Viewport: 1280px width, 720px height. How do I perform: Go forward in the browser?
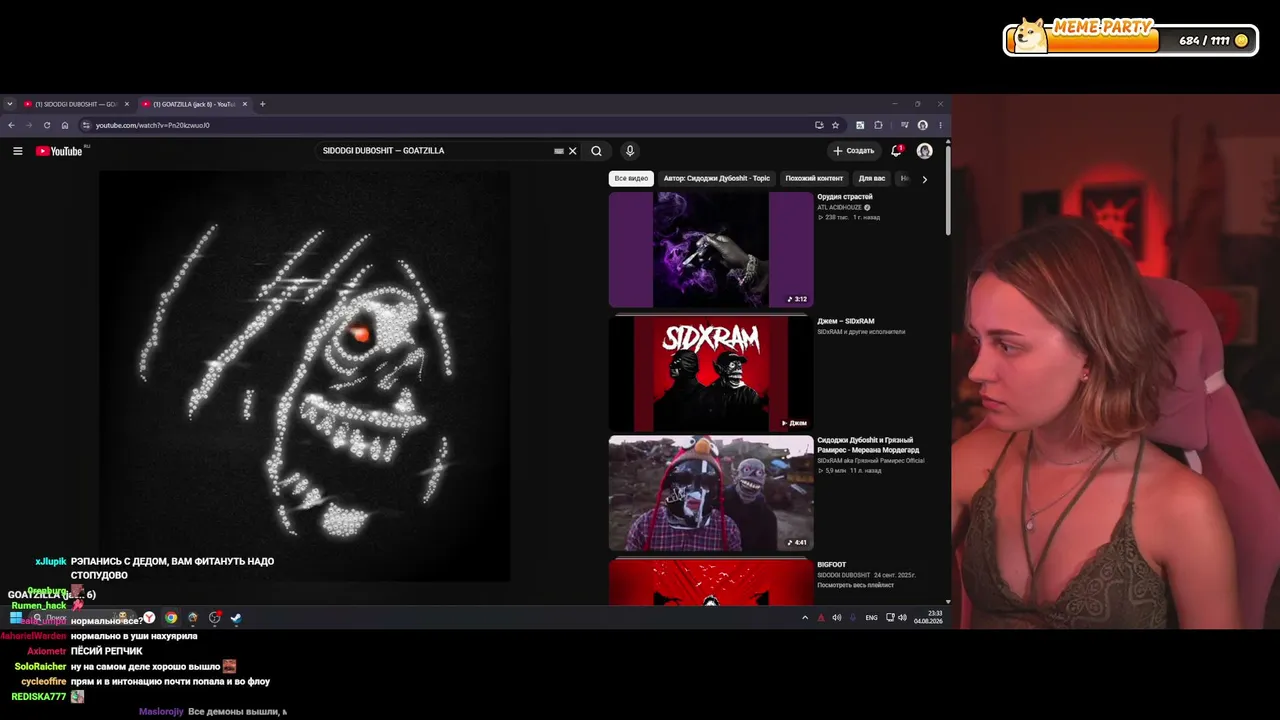coord(29,125)
